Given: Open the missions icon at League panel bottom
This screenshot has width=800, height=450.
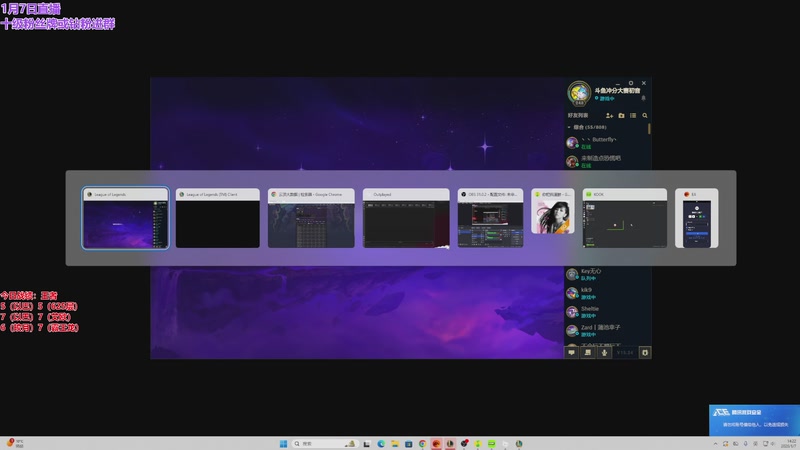Looking at the screenshot, I should click(x=588, y=353).
